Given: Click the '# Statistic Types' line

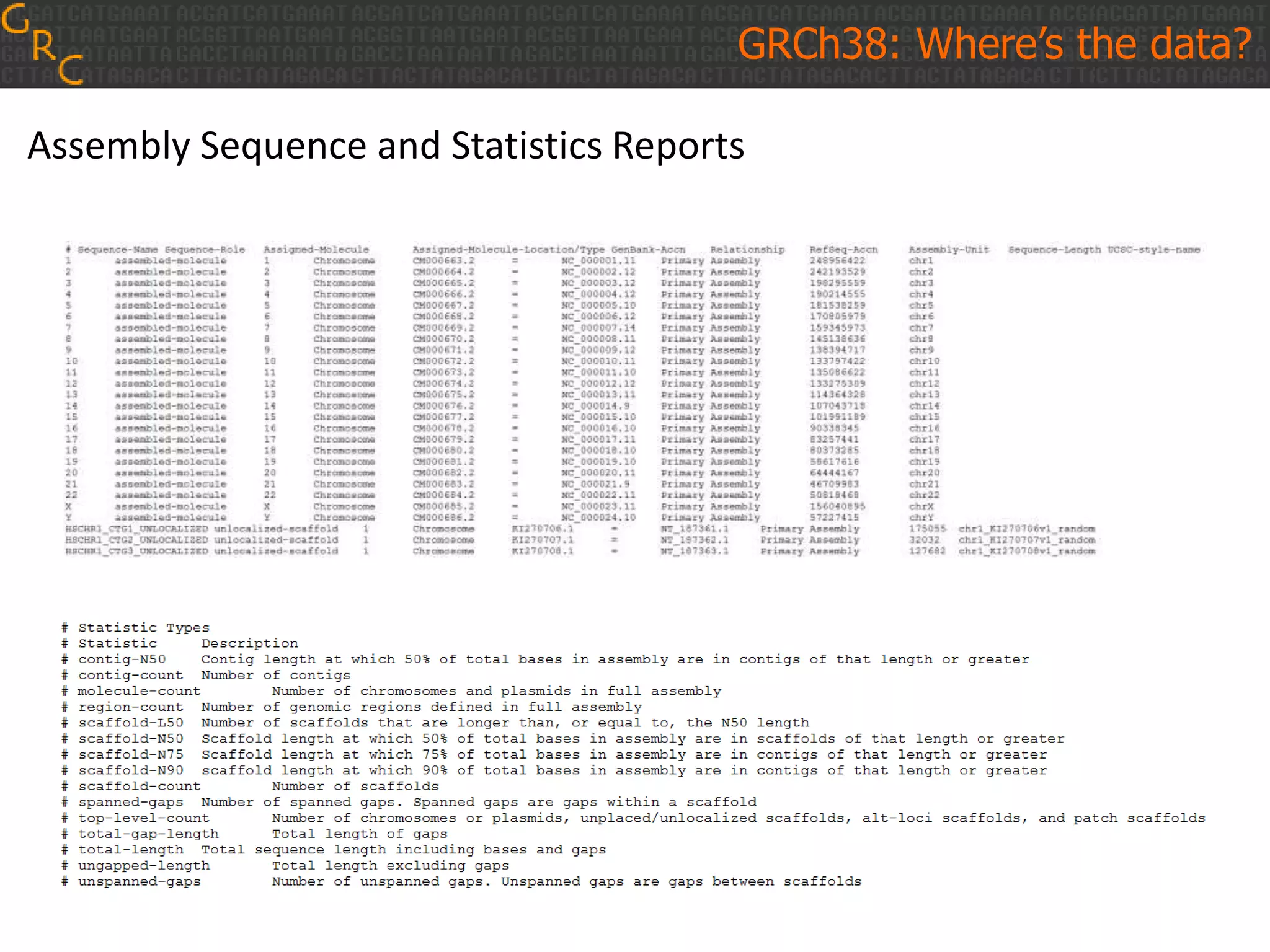Looking at the screenshot, I should (135, 628).
